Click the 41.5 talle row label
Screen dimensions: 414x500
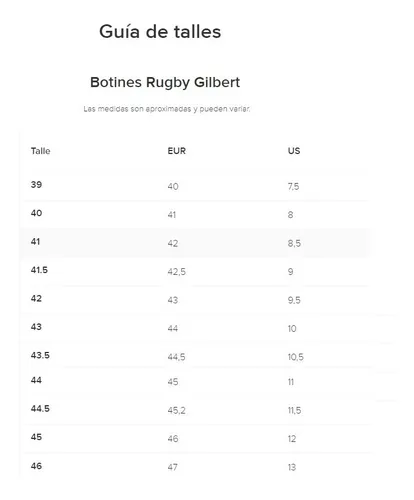tap(39, 270)
